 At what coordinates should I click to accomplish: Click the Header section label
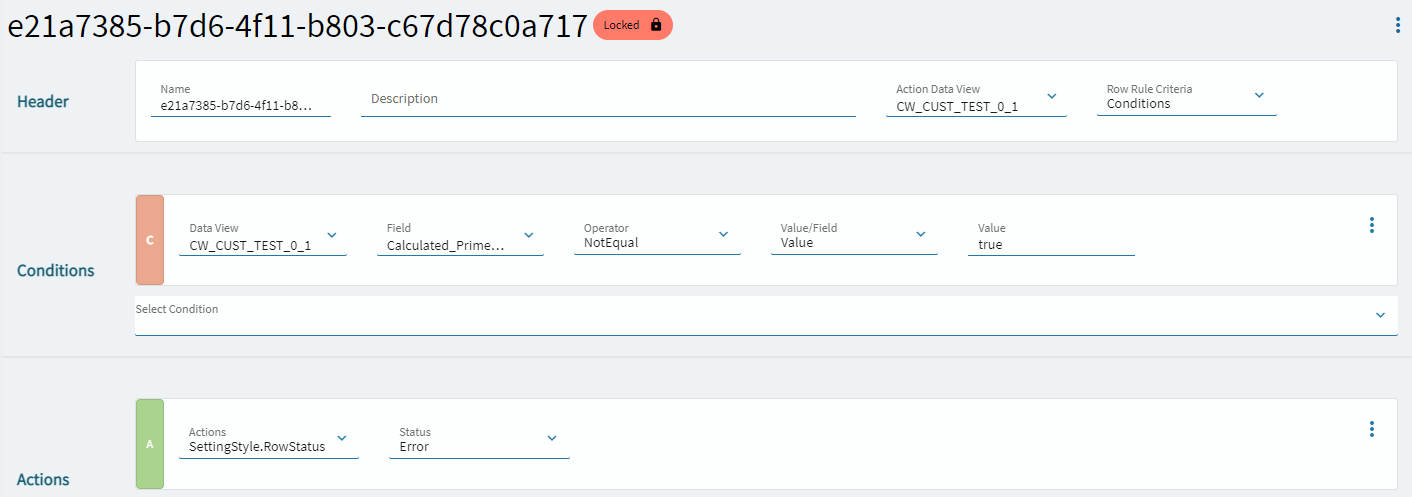(x=43, y=102)
